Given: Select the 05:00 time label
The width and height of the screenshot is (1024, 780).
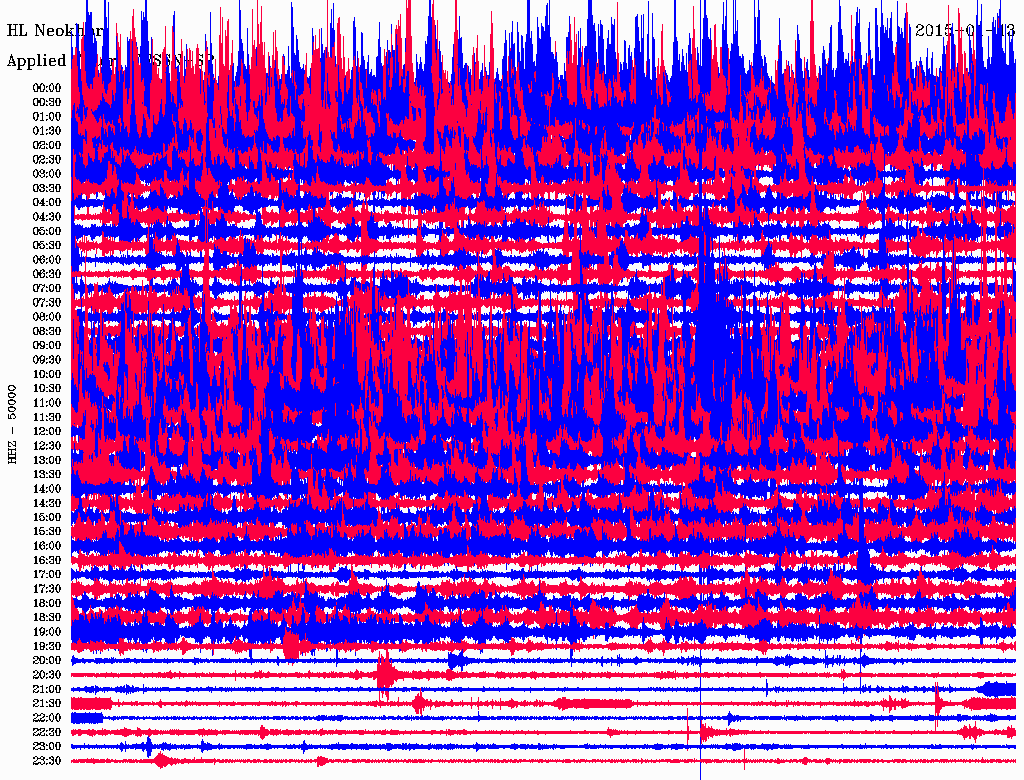Looking at the screenshot, I should click(x=47, y=231).
